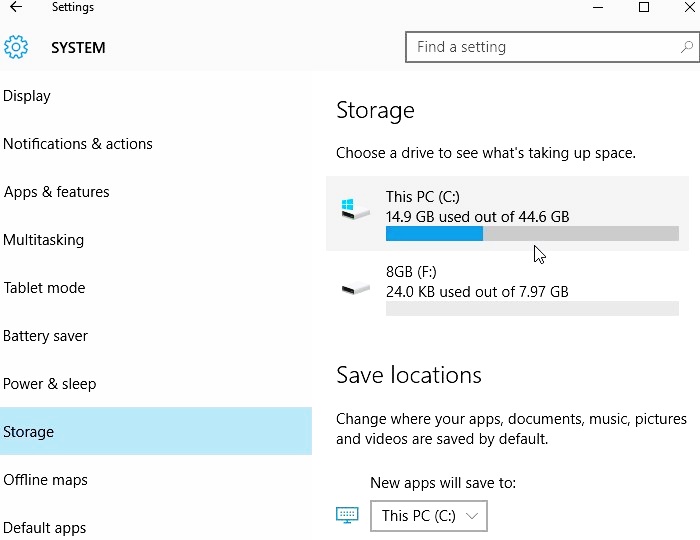700x540 pixels.
Task: Click the Save locations heading
Action: pos(409,374)
